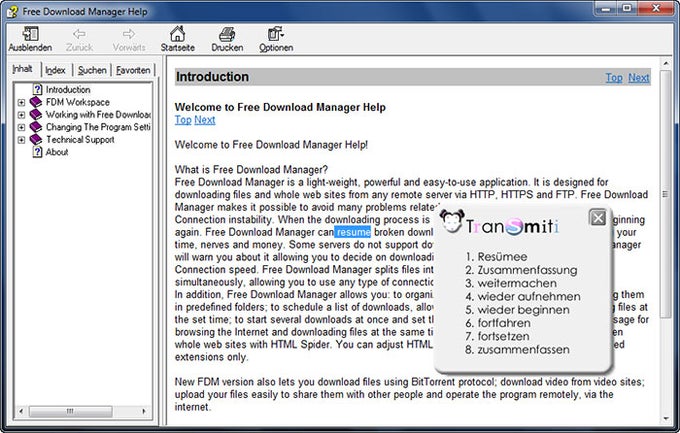Viewport: 680px width, 433px height.
Task: Expand Working with Free Download node
Action: [21, 115]
